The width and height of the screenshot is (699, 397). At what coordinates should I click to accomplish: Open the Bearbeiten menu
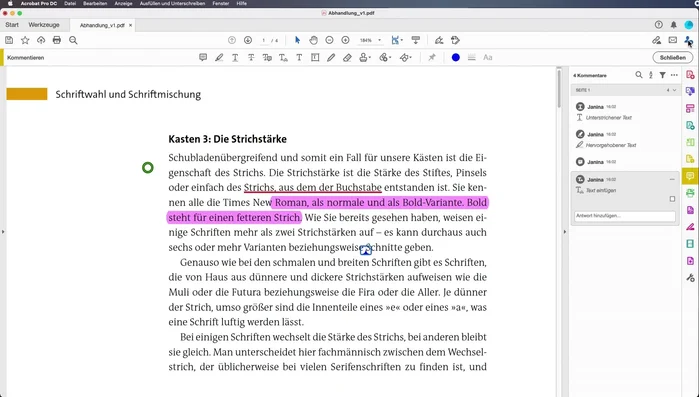pyautogui.click(x=95, y=3)
